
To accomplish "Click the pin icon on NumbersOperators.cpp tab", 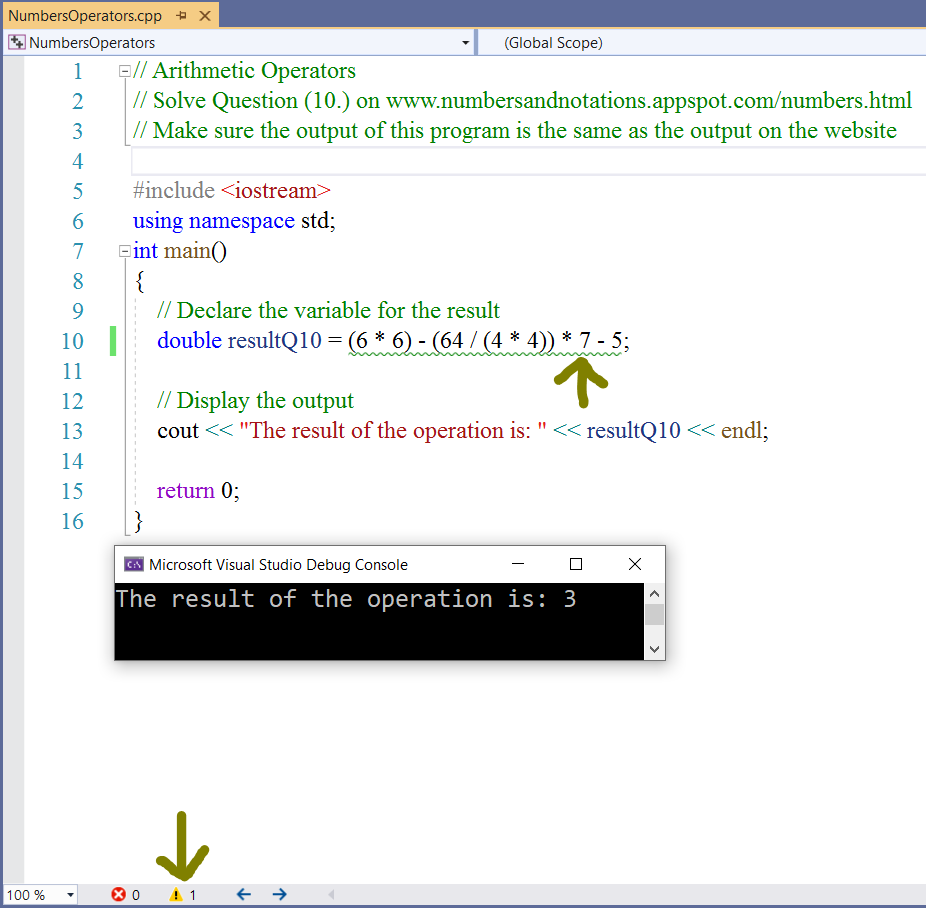I will click(x=182, y=16).
